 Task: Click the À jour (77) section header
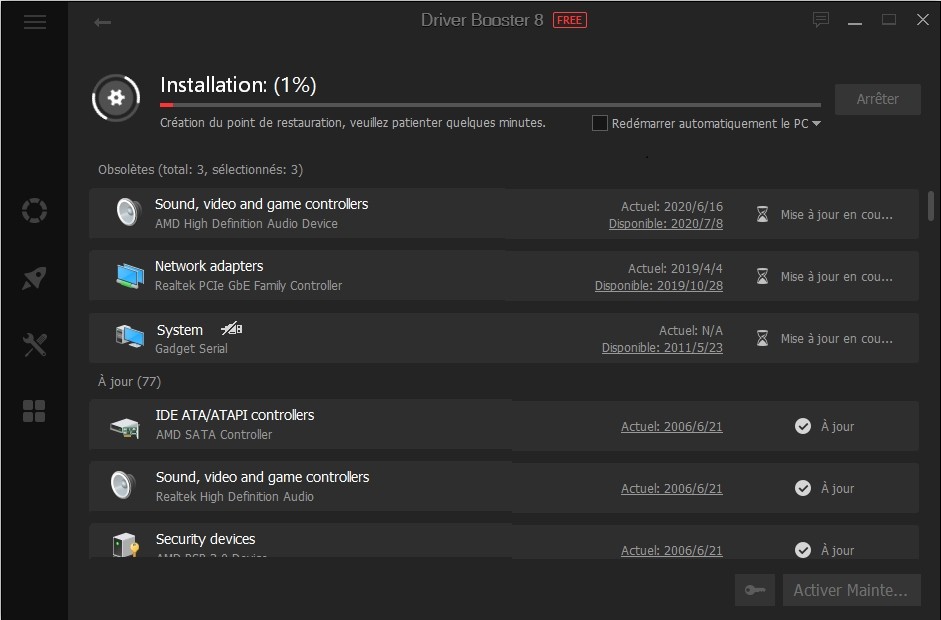click(130, 382)
